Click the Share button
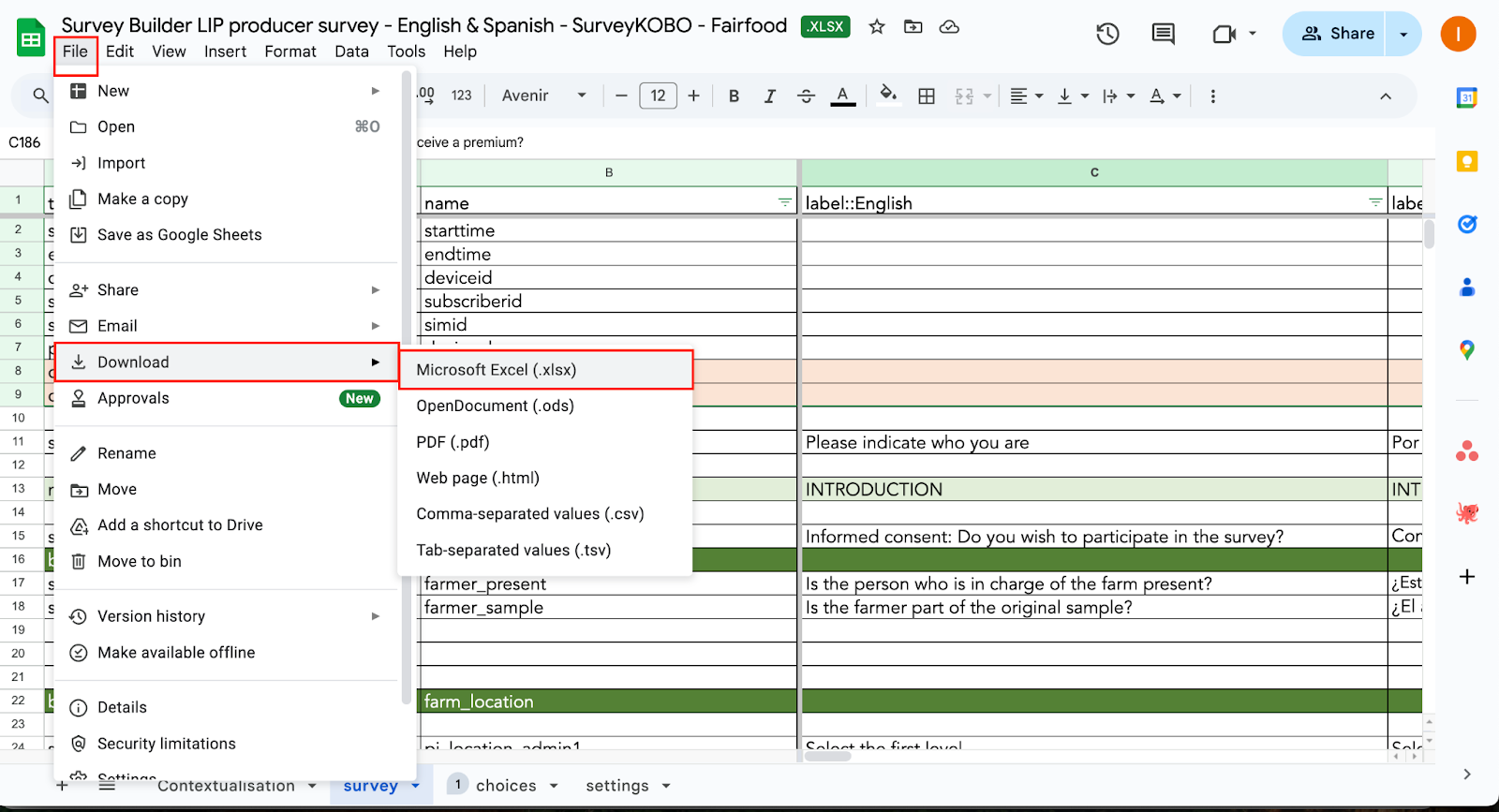Image resolution: width=1499 pixels, height=812 pixels. coord(1340,34)
